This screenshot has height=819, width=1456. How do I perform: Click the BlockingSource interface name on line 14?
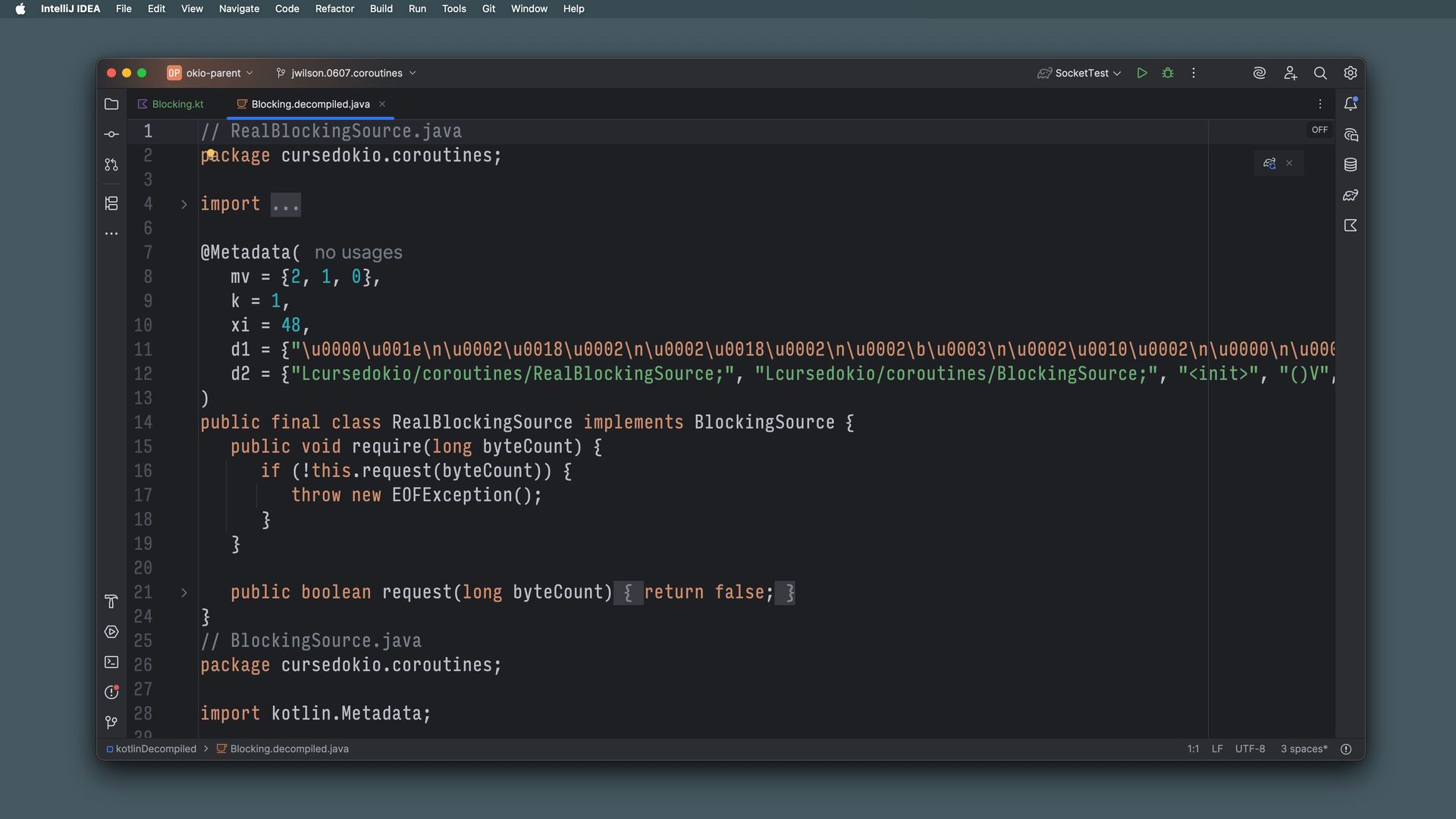pos(764,422)
